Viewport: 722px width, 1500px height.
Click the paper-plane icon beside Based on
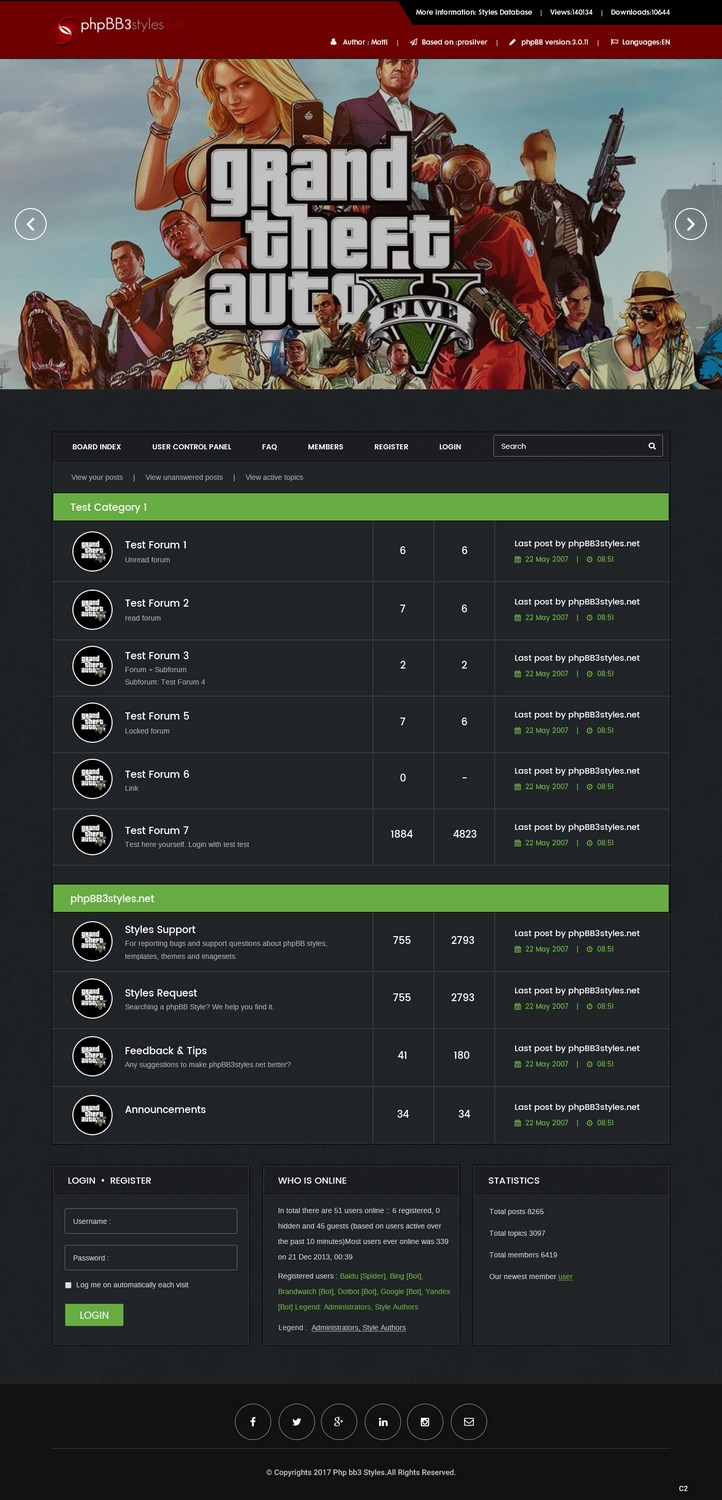pos(413,42)
